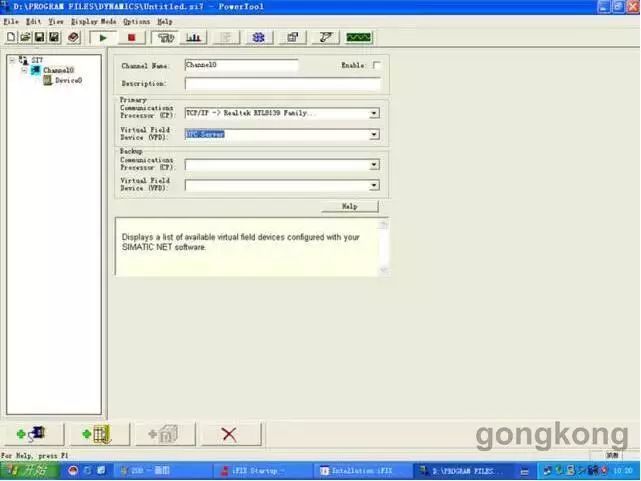The image size is (641, 481).
Task: Click the Save file toolbar icon
Action: pyautogui.click(x=39, y=37)
